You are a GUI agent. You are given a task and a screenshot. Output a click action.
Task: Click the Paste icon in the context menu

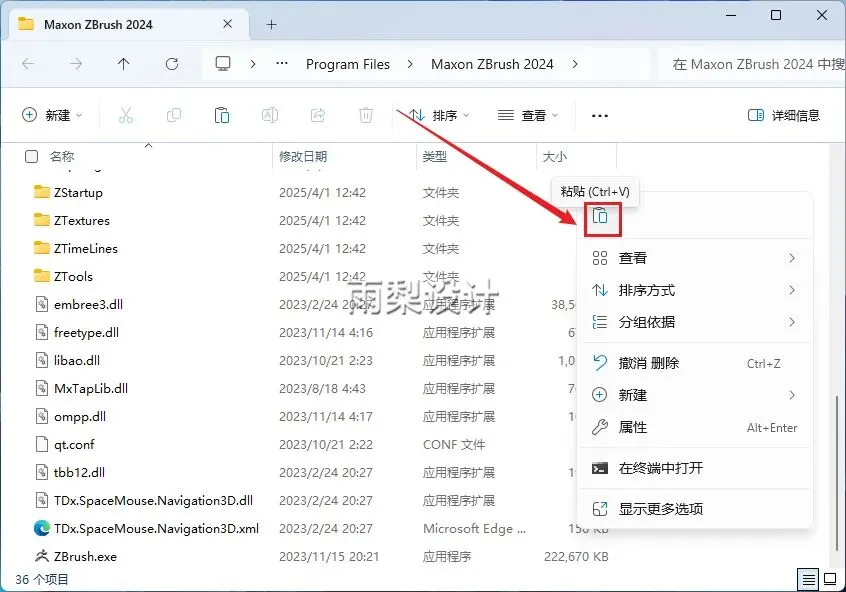[x=600, y=216]
